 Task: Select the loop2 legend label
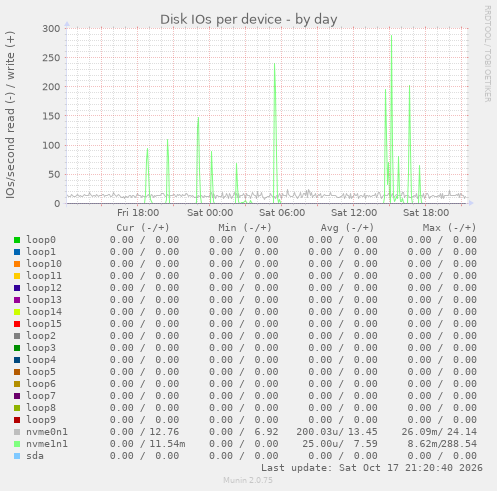(x=41, y=336)
